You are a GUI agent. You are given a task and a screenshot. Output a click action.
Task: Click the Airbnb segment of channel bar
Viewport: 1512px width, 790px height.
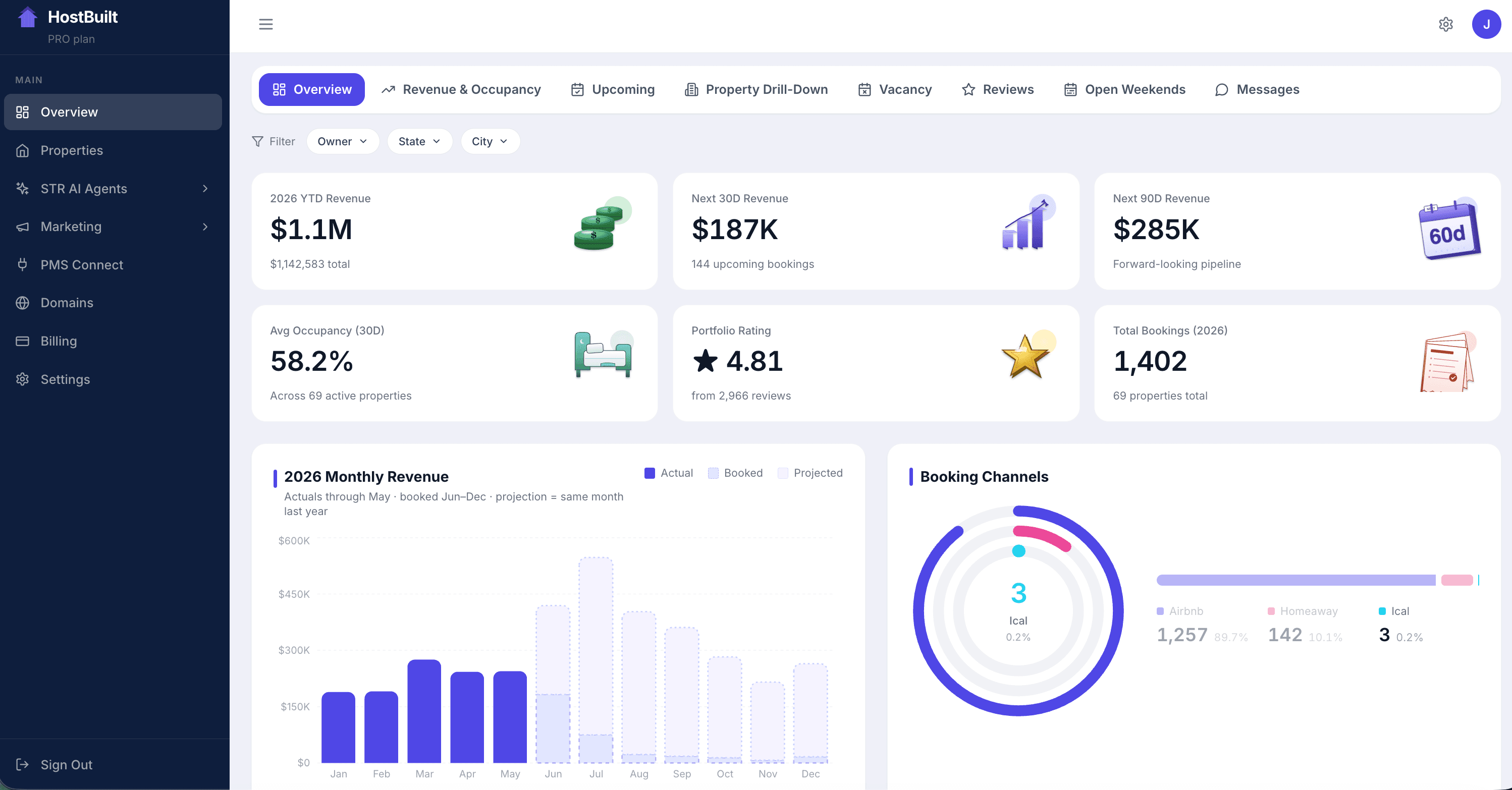[1295, 580]
